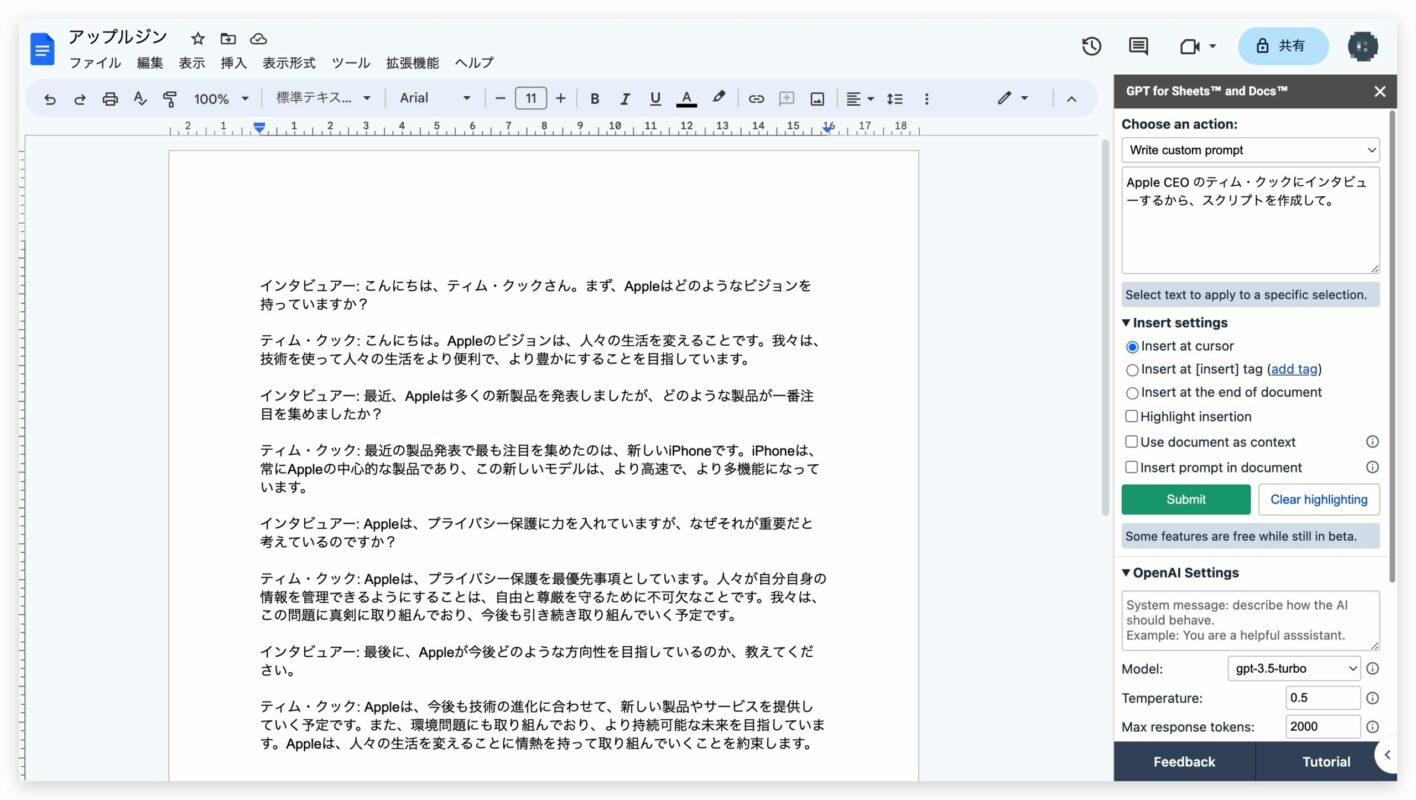The image size is (1416, 800).
Task: Undo the last action
Action: click(50, 99)
